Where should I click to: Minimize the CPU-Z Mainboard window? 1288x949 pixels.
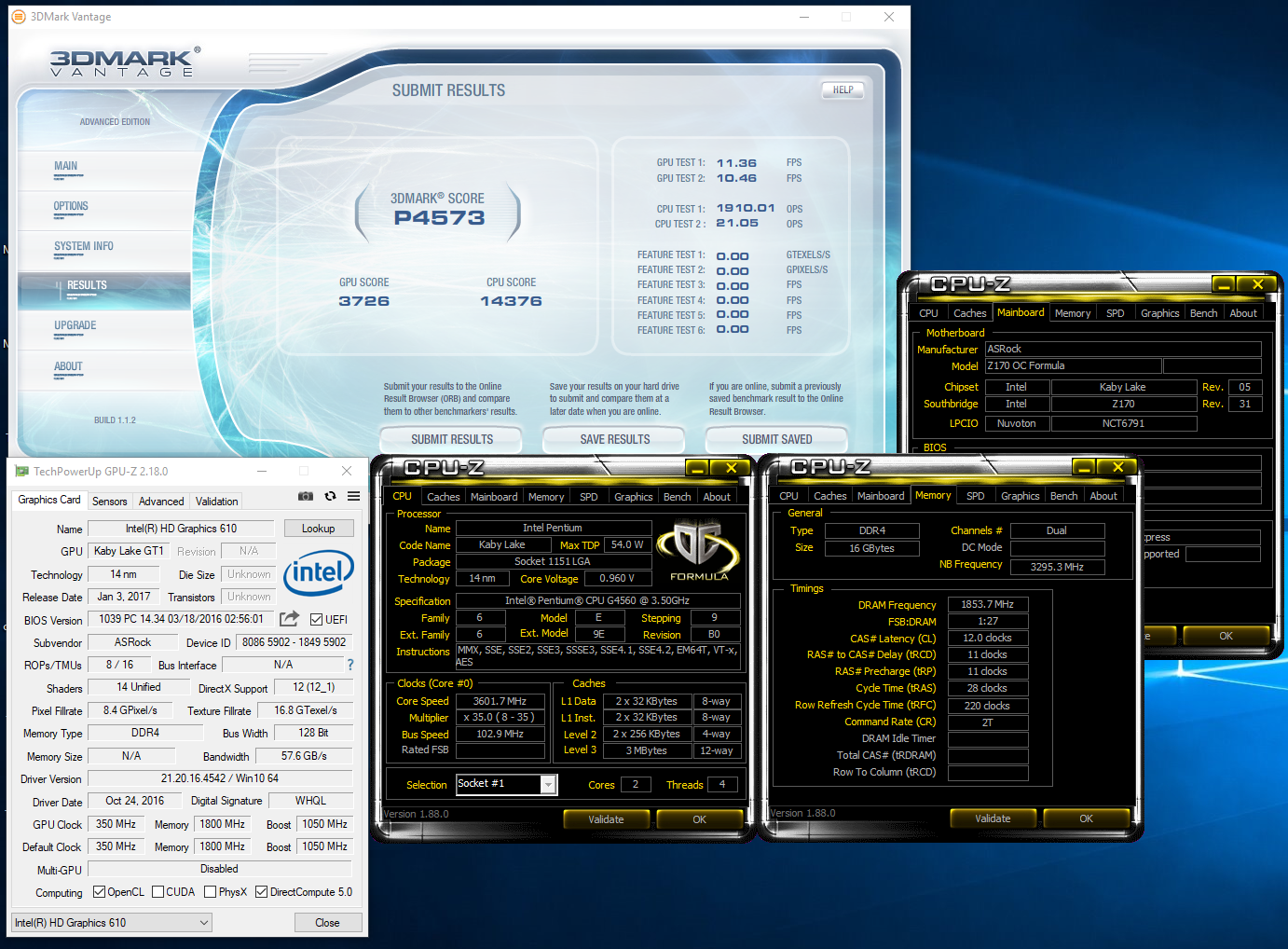coord(1224,284)
